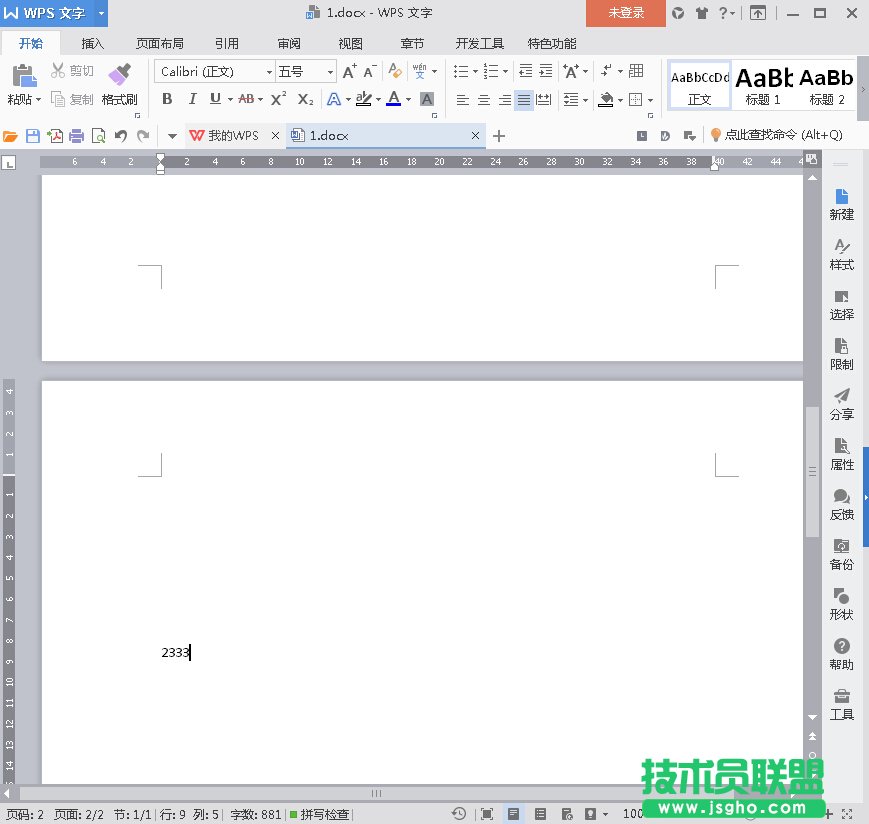Open the 页面布局 (Page Layout) tab
This screenshot has height=824, width=869.
(x=160, y=44)
